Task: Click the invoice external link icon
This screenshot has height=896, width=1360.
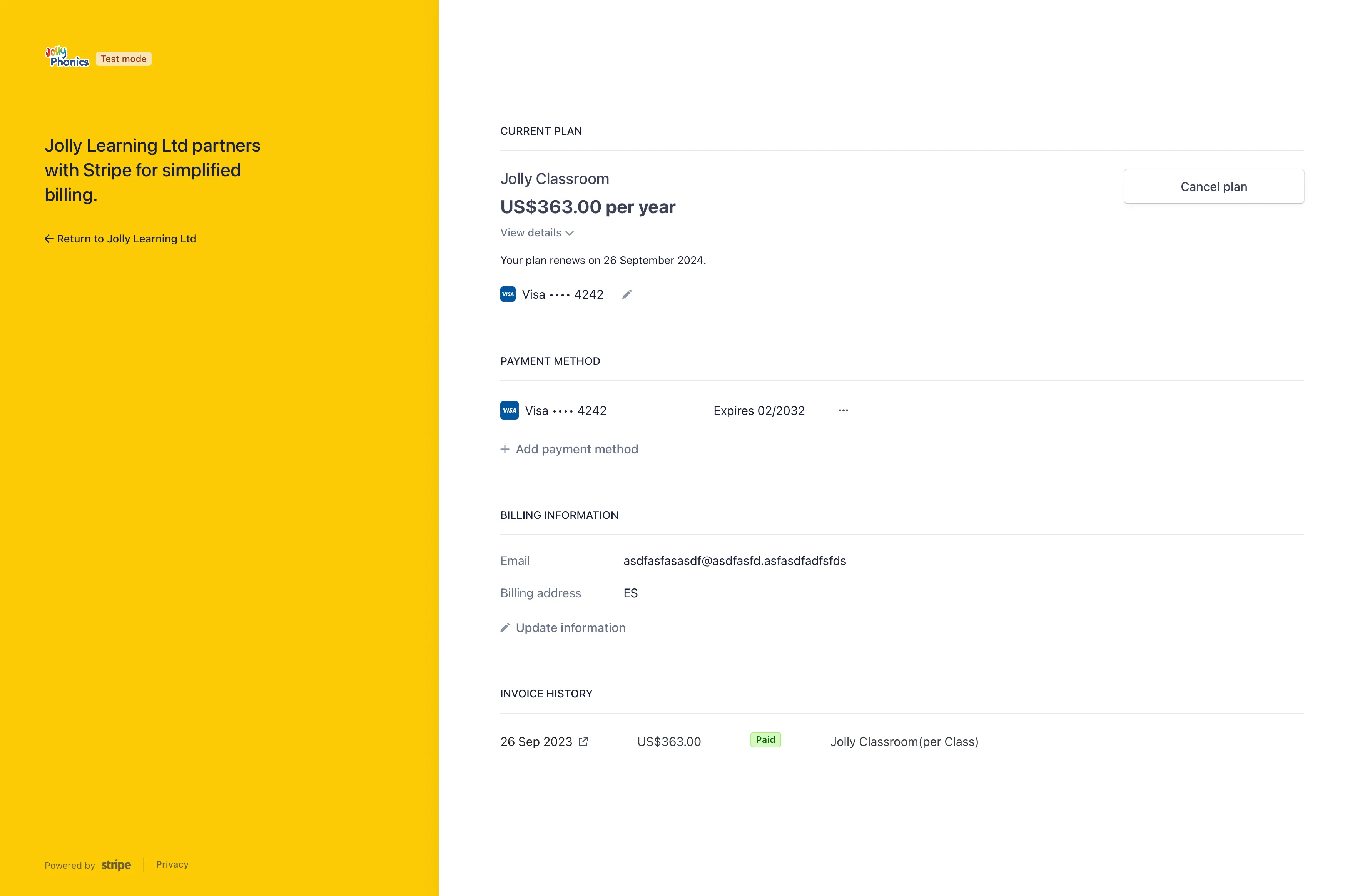Action: pyautogui.click(x=583, y=741)
